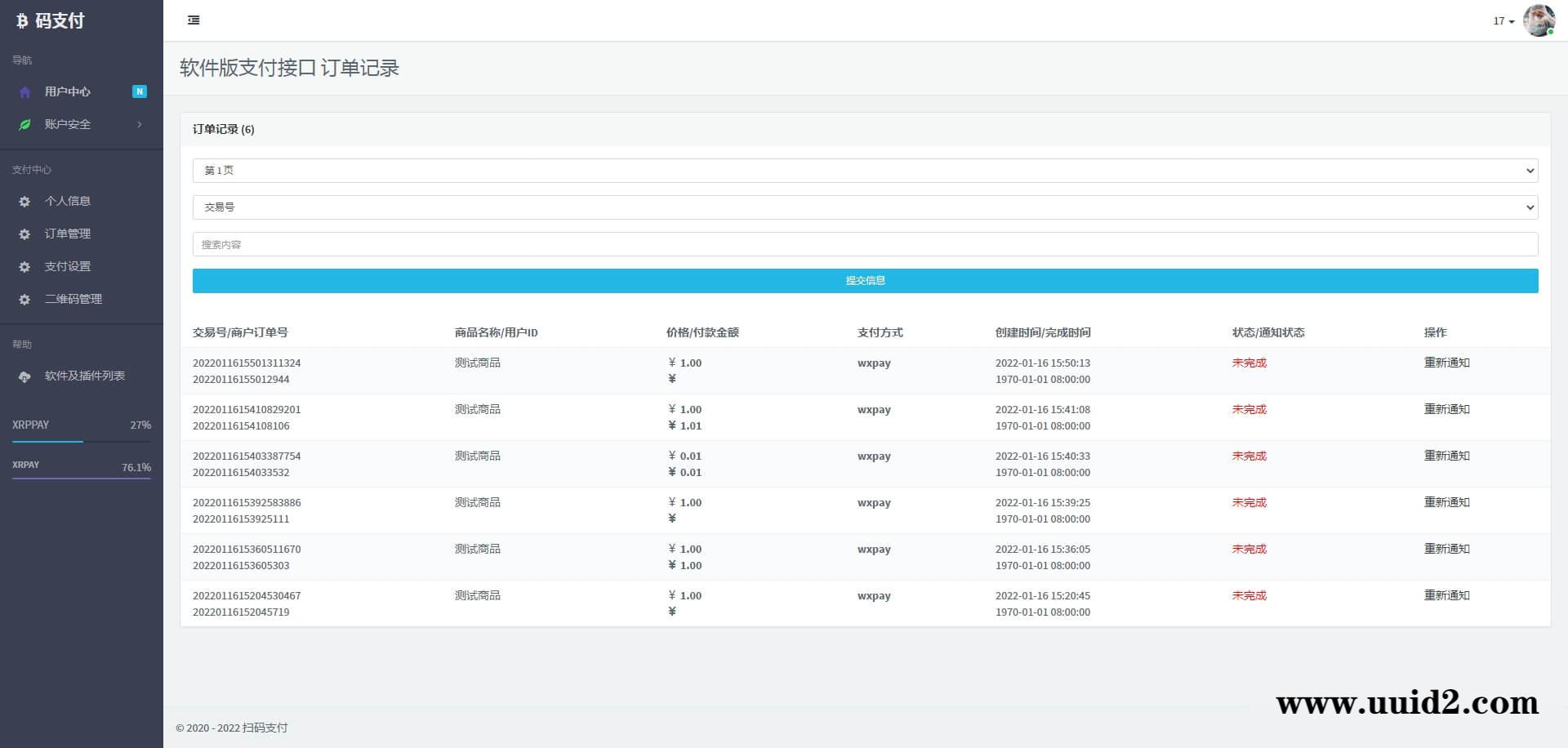Open 订单管理 in the sidebar
1568x748 pixels.
coord(68,234)
